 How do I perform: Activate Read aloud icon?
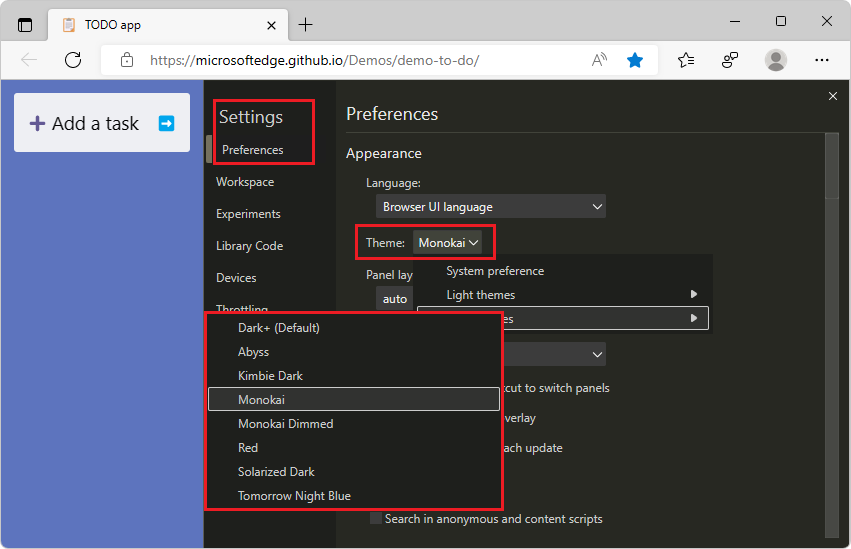click(x=599, y=60)
